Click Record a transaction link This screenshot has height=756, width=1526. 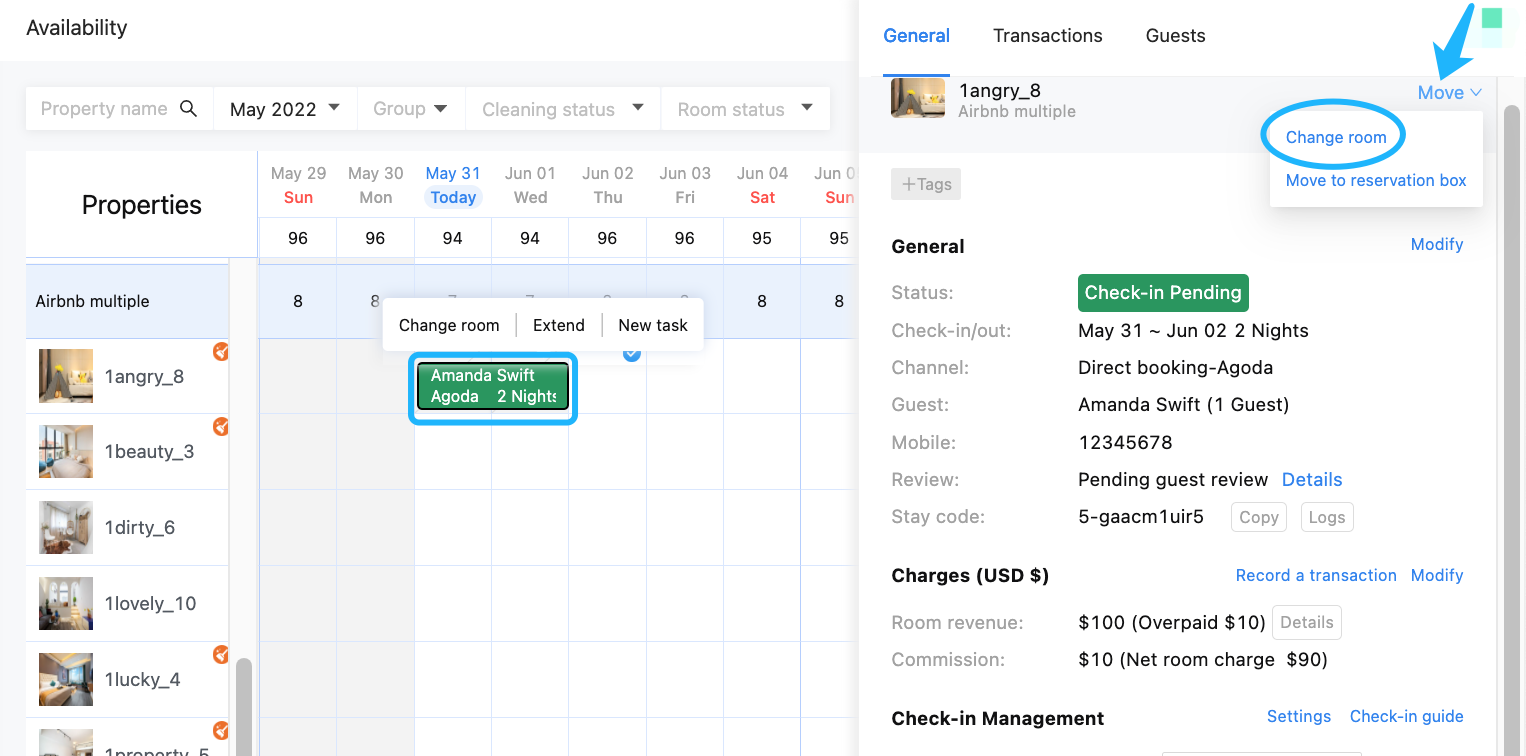1316,575
